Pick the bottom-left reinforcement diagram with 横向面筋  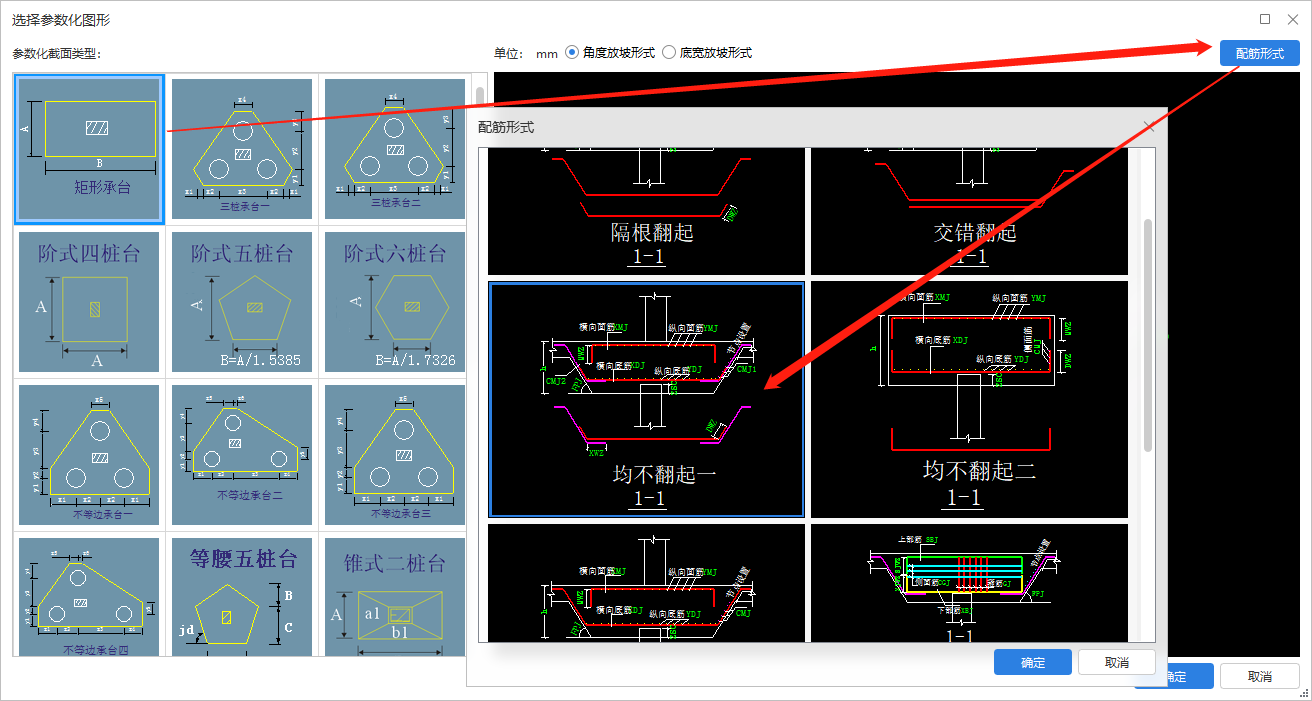pos(646,583)
